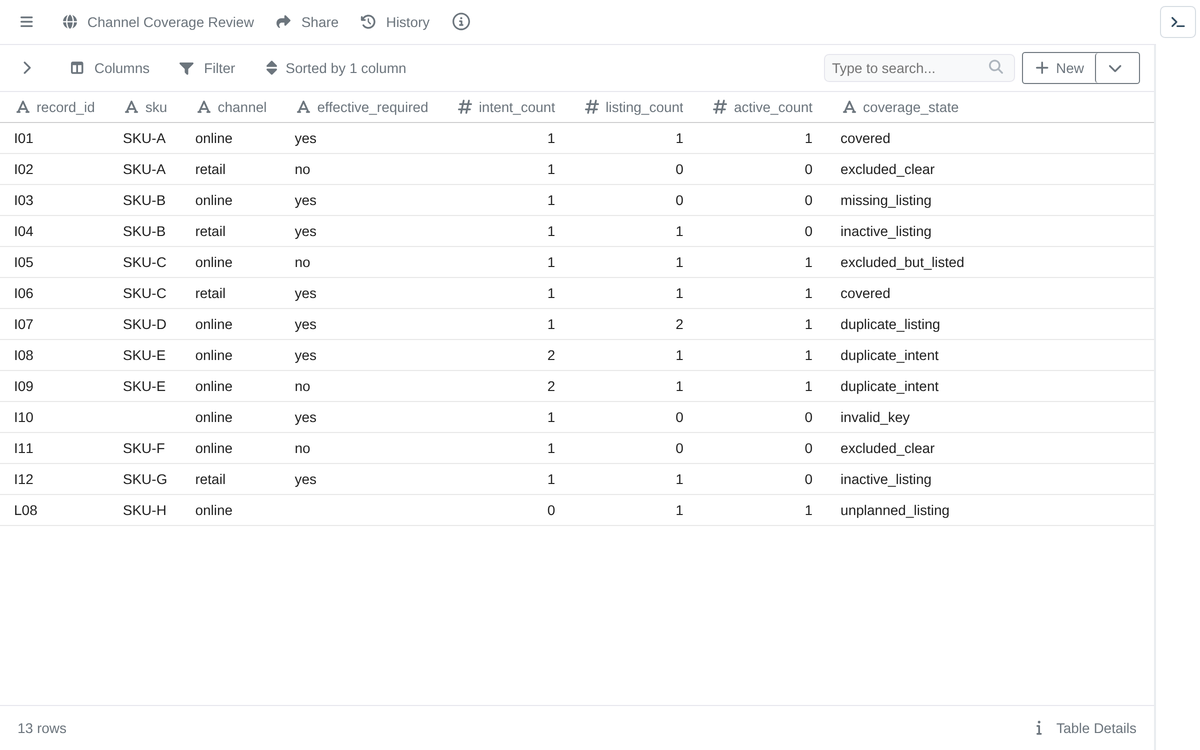Expand the side panel chevron arrow
The width and height of the screenshot is (1200, 750).
pyautogui.click(x=27, y=68)
